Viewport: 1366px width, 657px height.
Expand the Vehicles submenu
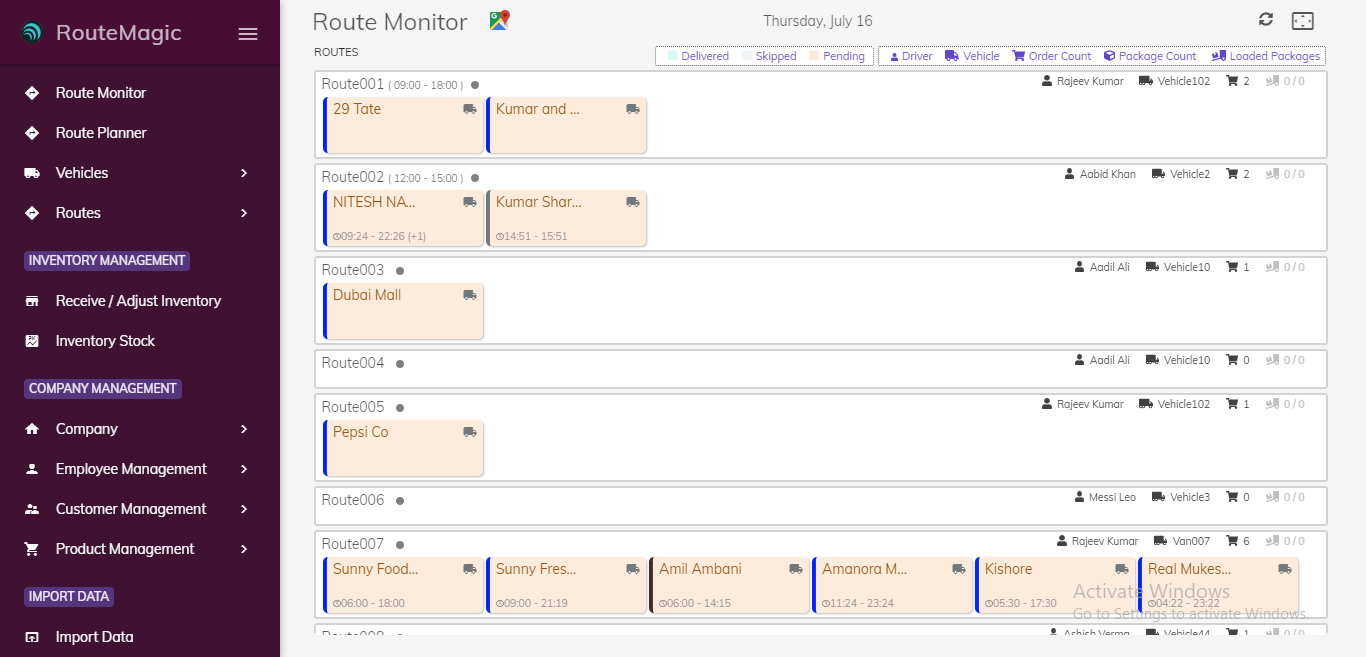pyautogui.click(x=244, y=173)
